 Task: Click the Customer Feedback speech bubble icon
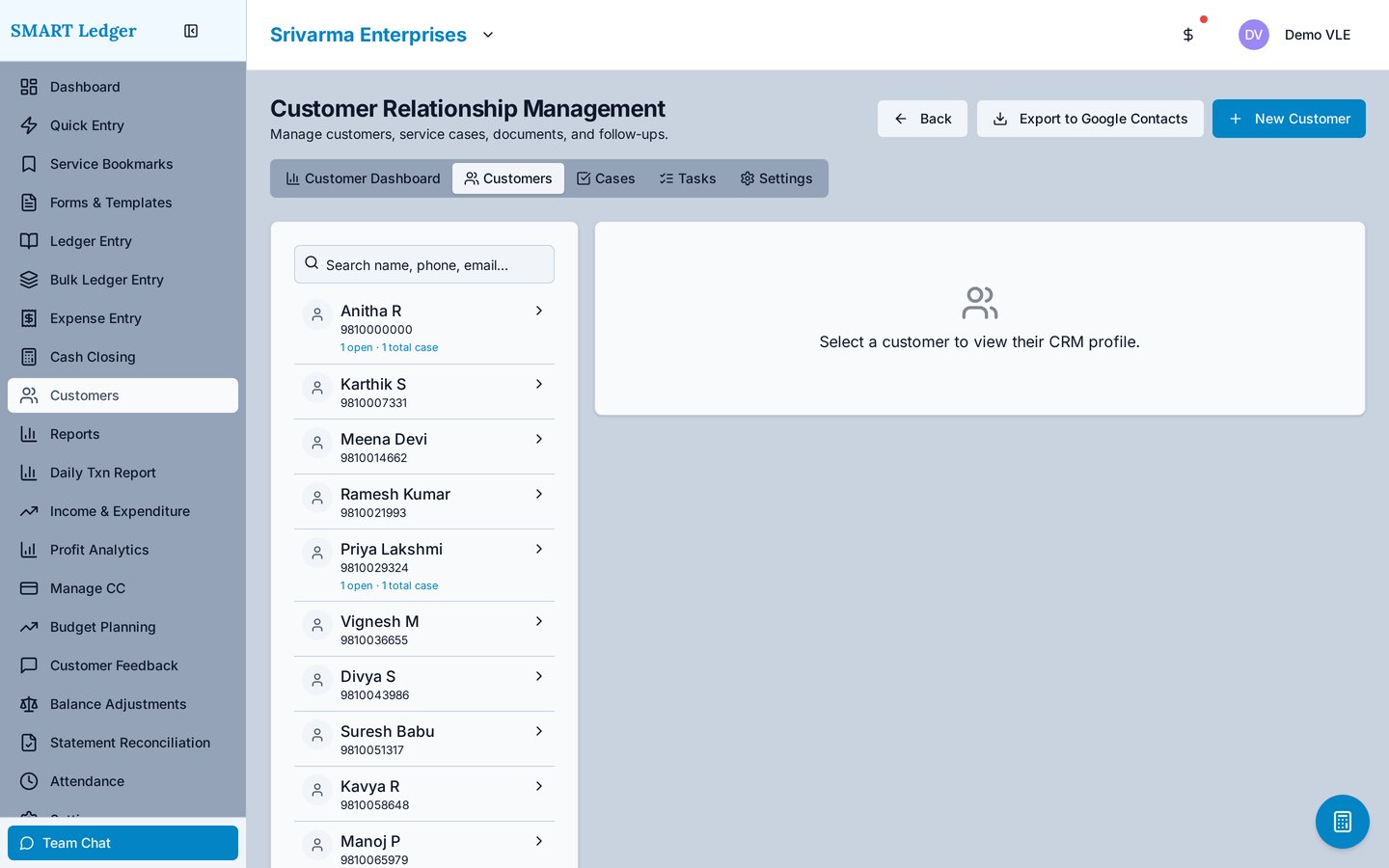(29, 665)
